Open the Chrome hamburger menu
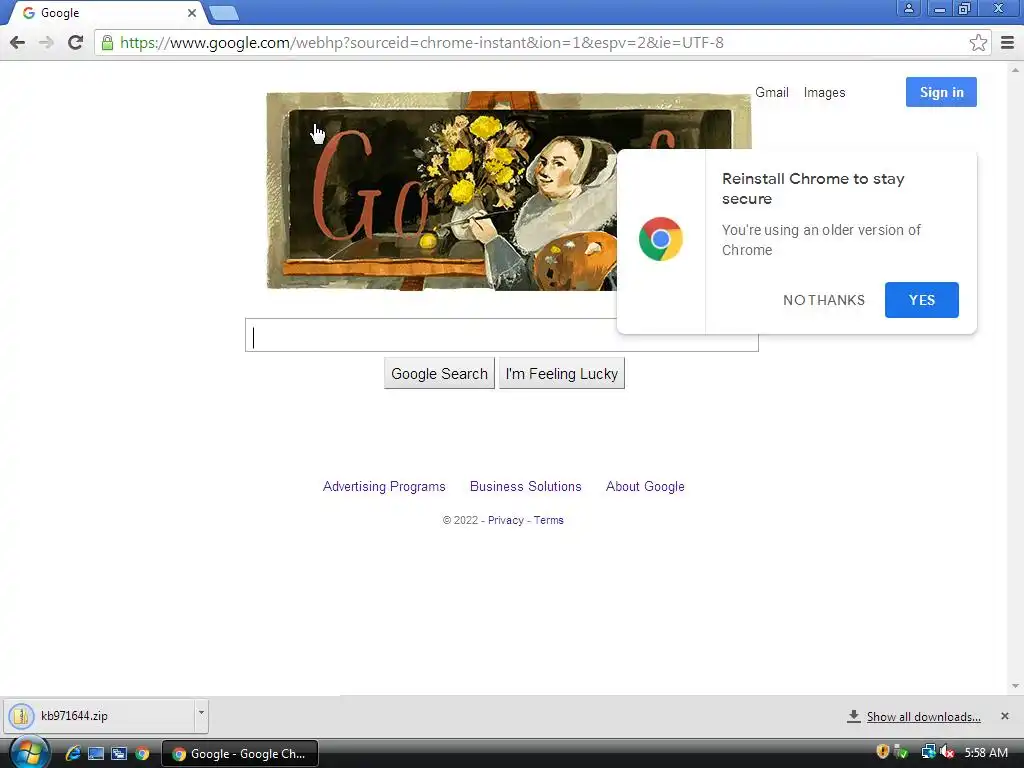The image size is (1024, 768). tap(1008, 43)
